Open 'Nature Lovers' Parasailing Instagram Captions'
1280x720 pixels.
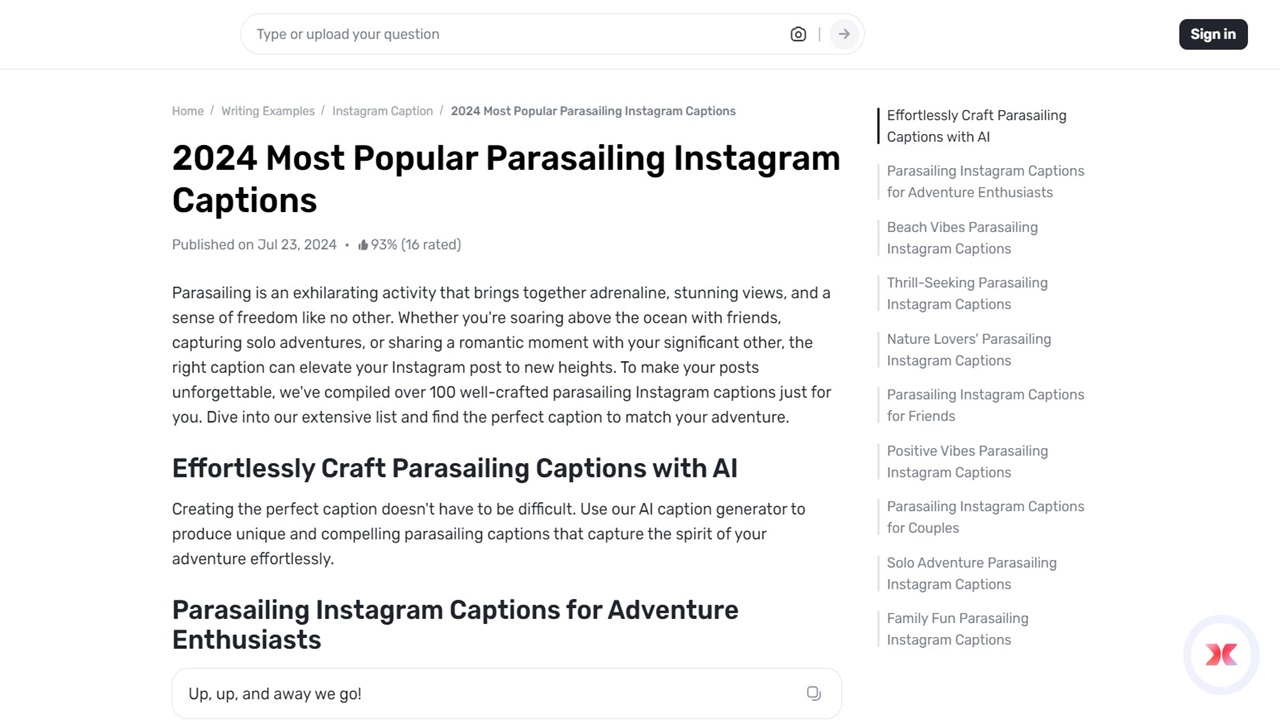pos(968,349)
